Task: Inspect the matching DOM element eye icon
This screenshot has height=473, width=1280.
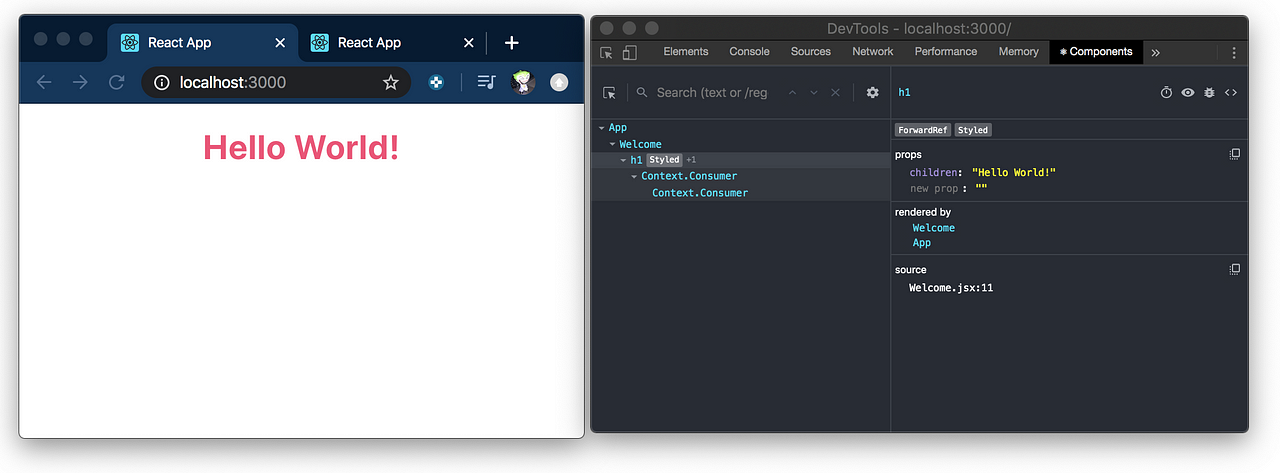Action: coord(1188,92)
